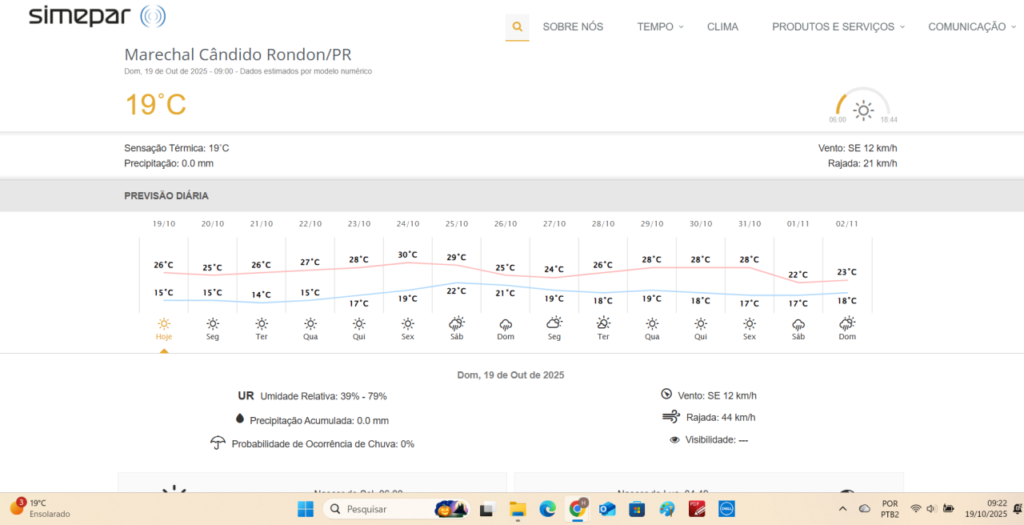Select the 02/11 Dom rain icon
1024x525 pixels.
pos(847,323)
